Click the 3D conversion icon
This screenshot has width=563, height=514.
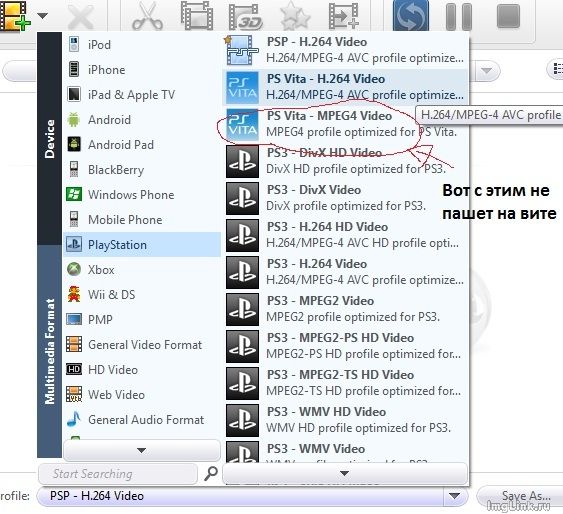click(246, 17)
